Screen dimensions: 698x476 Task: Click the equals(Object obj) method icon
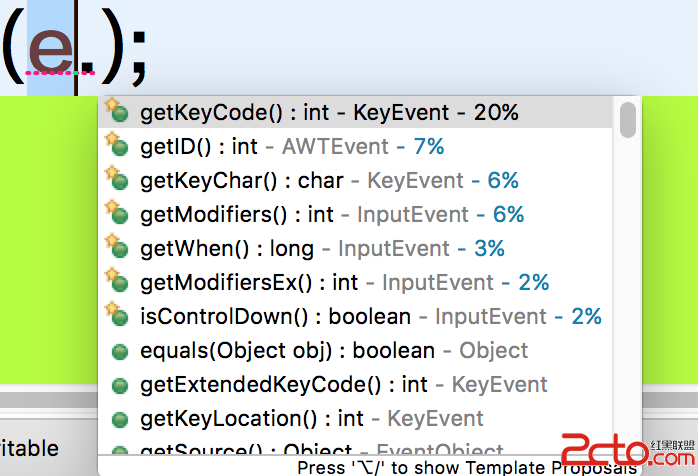[119, 352]
